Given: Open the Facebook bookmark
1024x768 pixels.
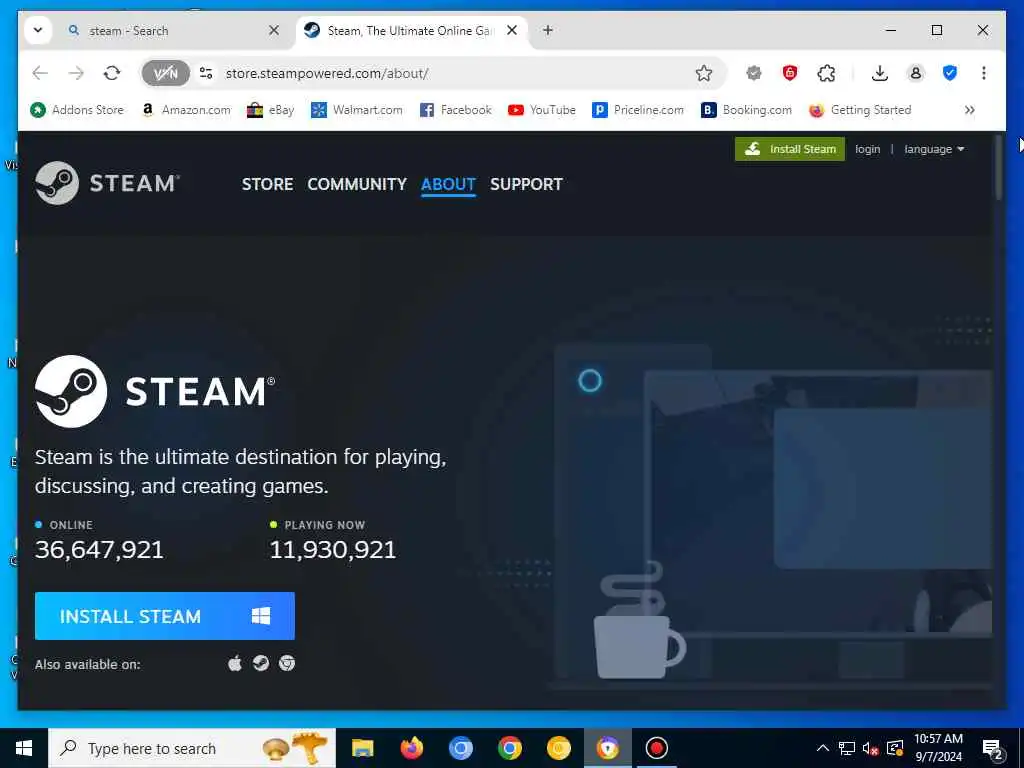Looking at the screenshot, I should [x=456, y=110].
